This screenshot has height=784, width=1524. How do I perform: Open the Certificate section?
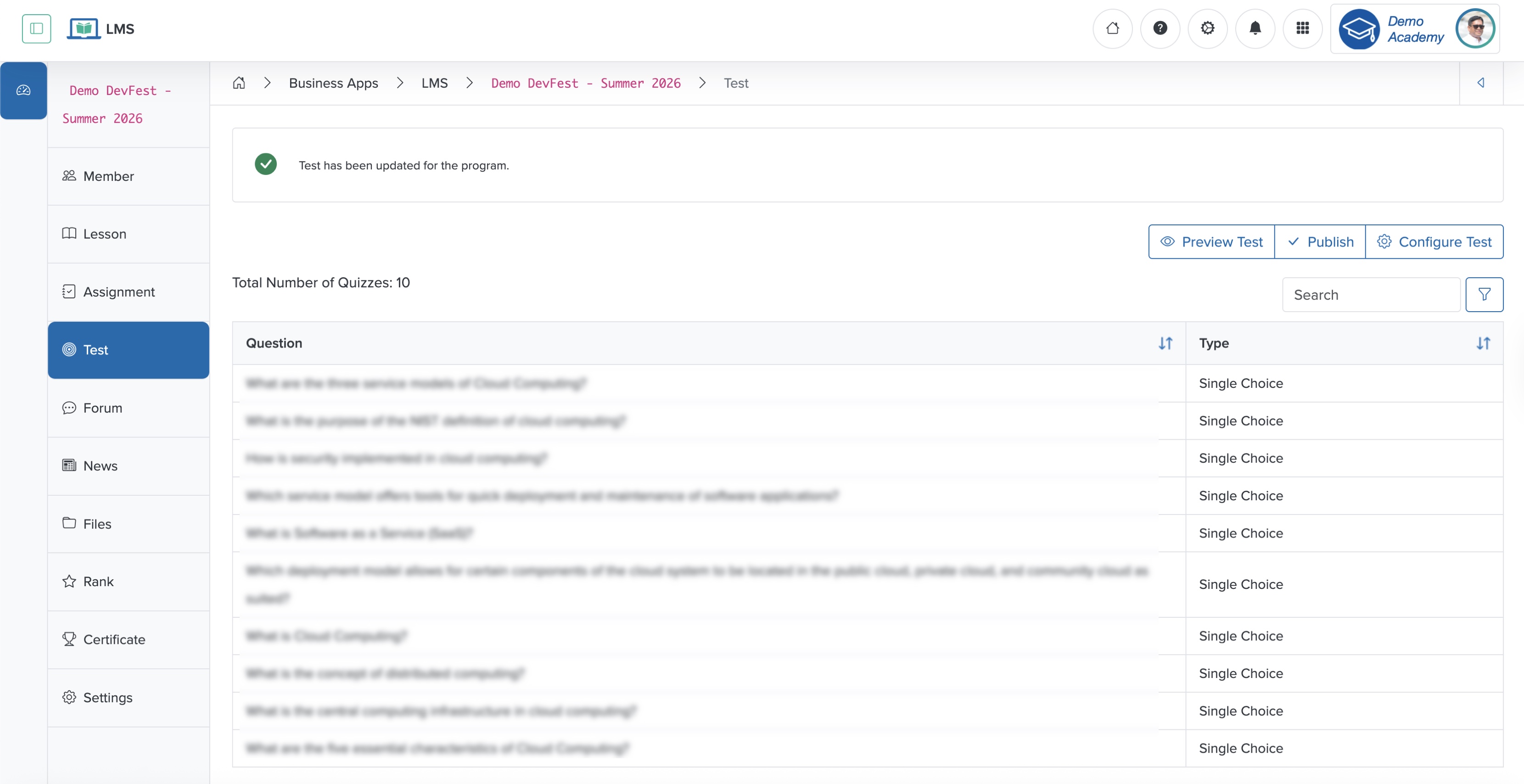pos(113,639)
